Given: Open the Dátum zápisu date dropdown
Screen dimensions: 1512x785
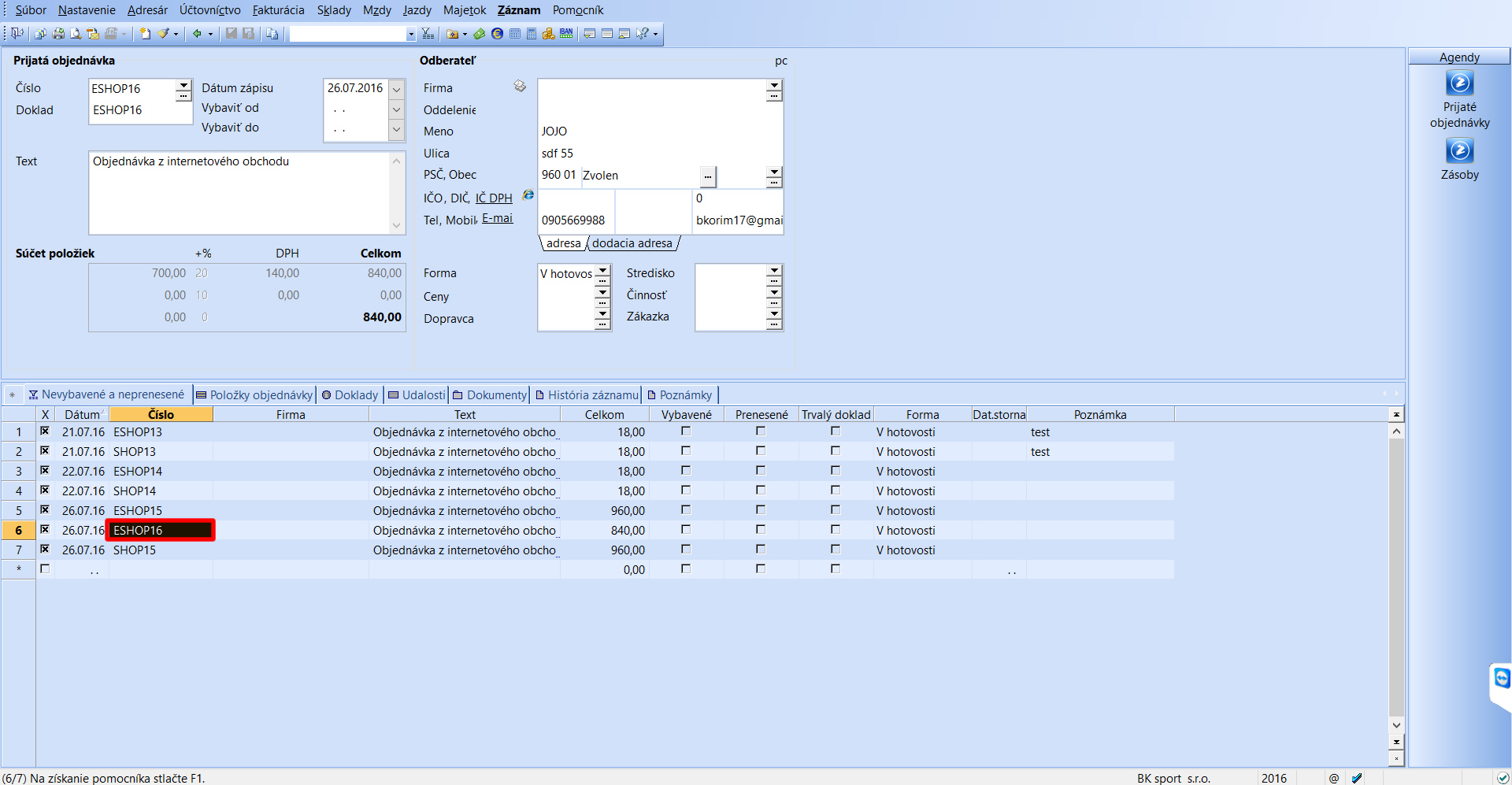Looking at the screenshot, I should 397,89.
